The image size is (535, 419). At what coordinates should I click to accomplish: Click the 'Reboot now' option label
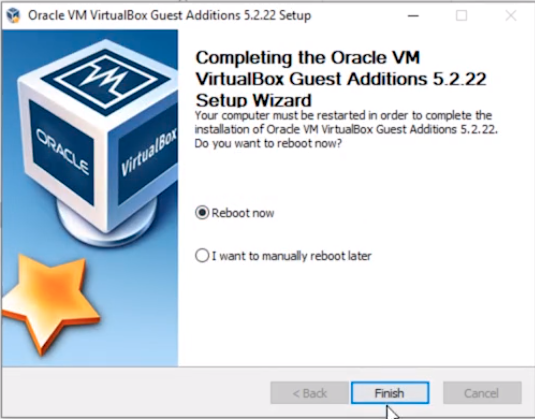243,213
